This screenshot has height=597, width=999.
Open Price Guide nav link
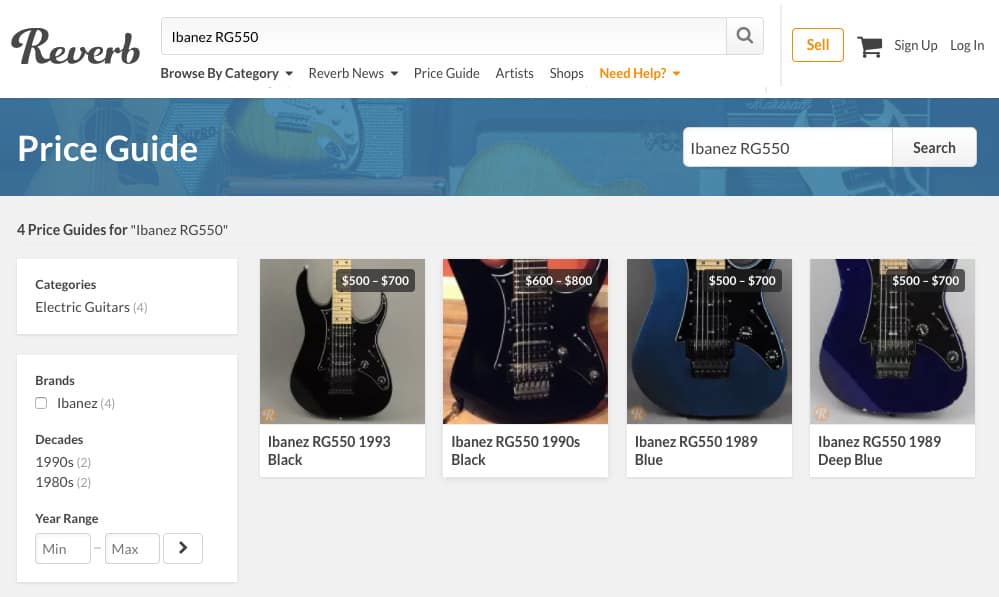pos(447,73)
